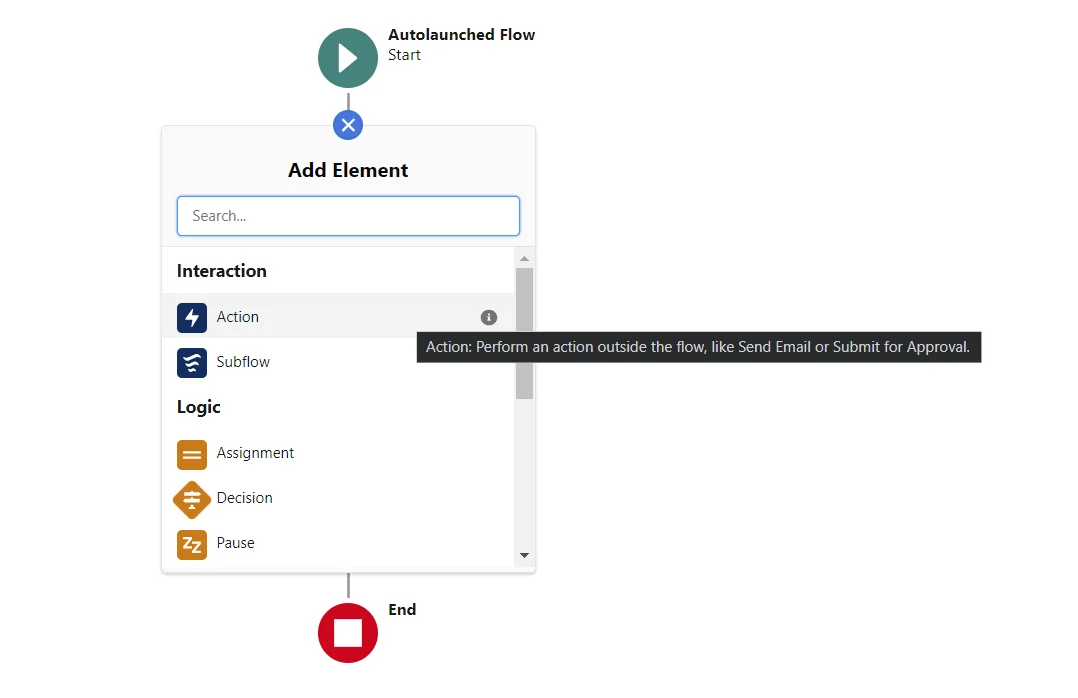The width and height of the screenshot is (1078, 698).
Task: Click the scrollbar down chevron
Action: 524,554
